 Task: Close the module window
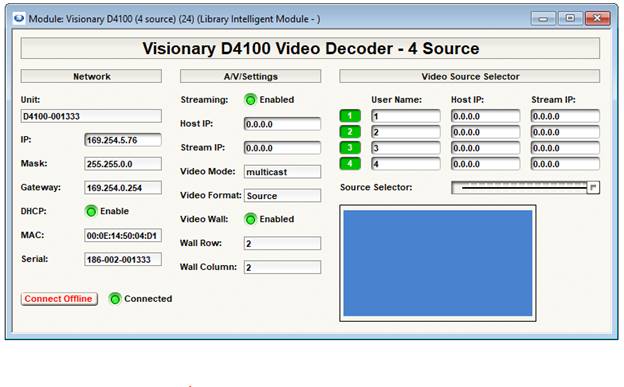pyautogui.click(x=597, y=18)
